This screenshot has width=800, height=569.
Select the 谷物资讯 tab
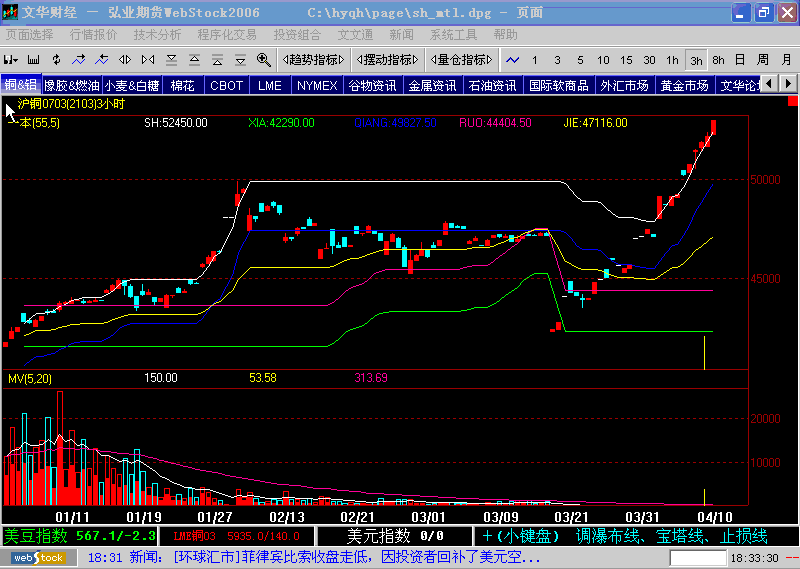click(373, 85)
